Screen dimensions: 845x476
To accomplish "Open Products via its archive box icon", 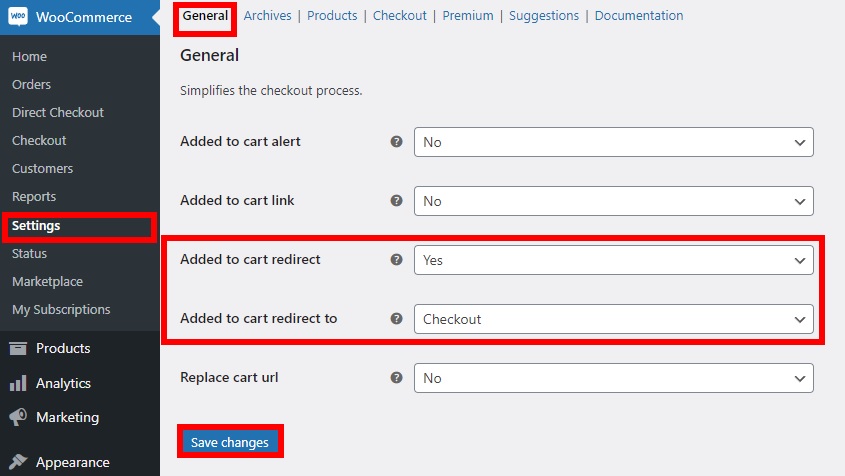I will point(18,349).
